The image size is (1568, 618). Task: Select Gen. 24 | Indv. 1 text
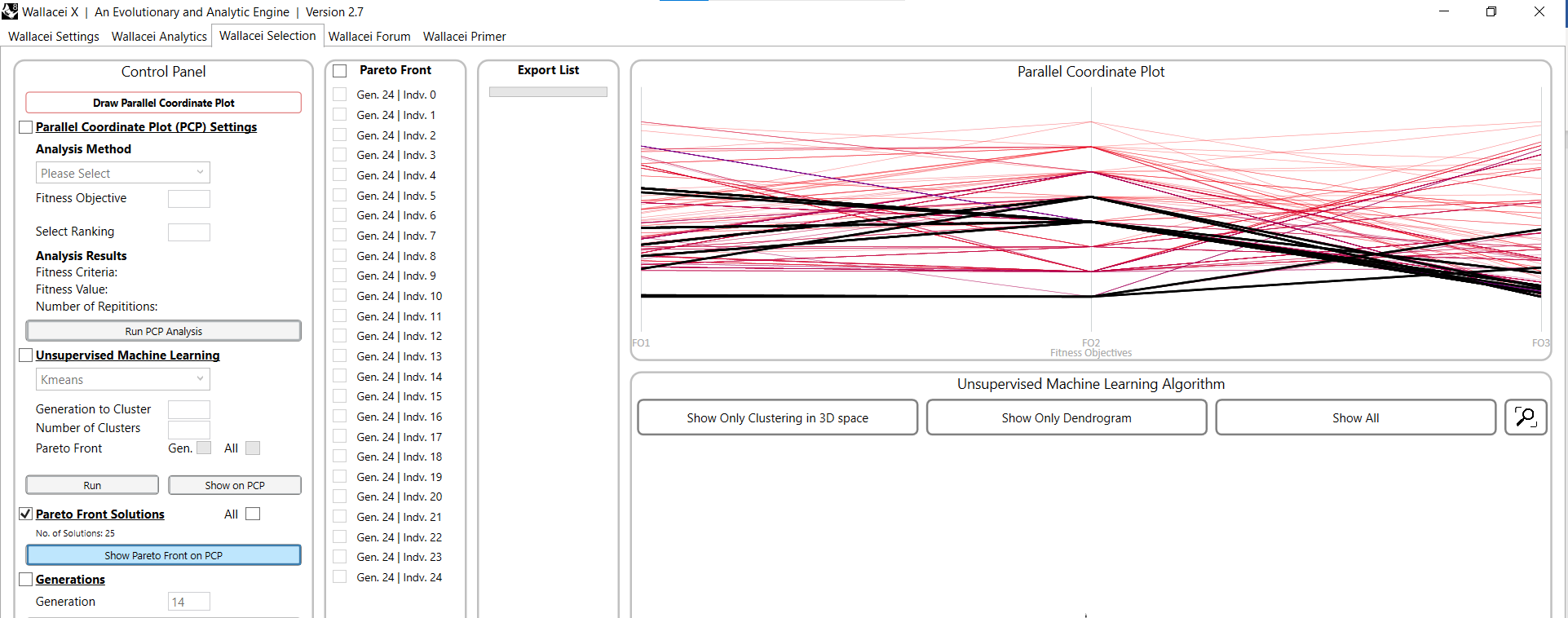click(x=396, y=115)
